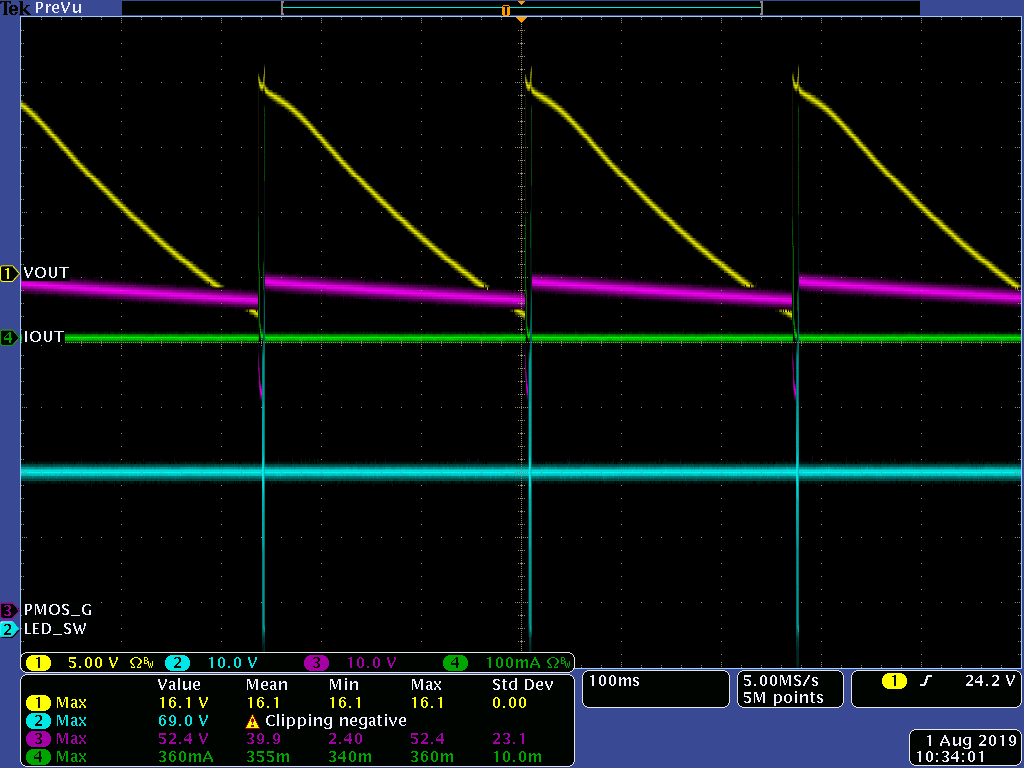The image size is (1024, 768).
Task: Click the trigger source channel 1 badge
Action: click(894, 681)
